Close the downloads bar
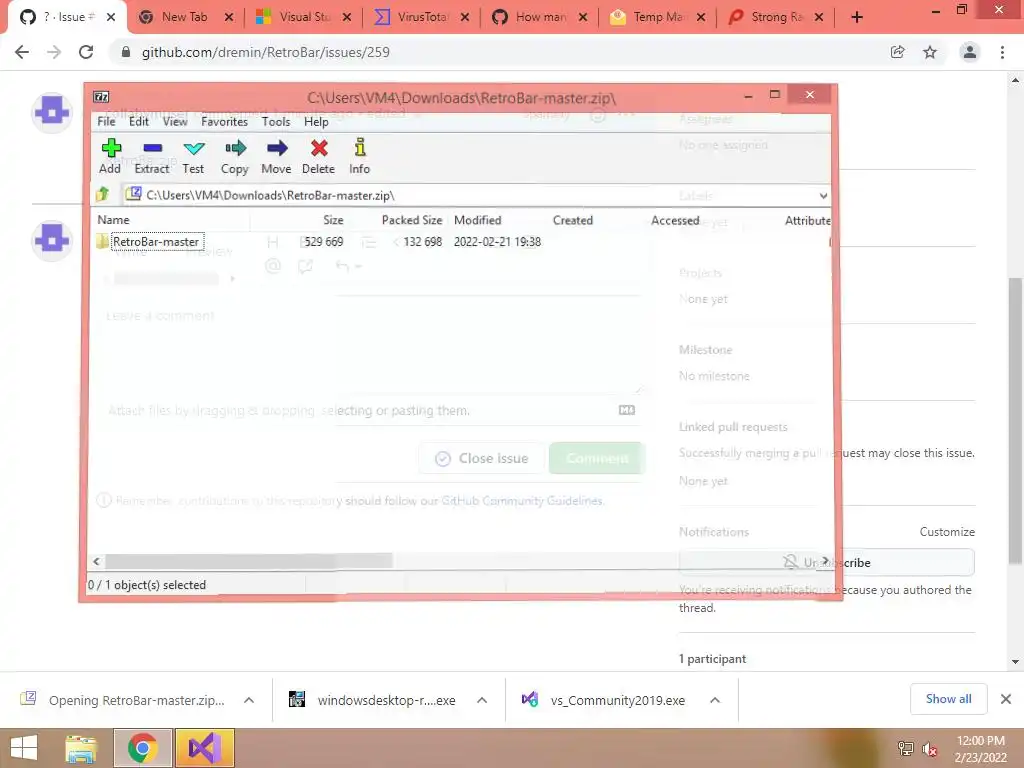Image resolution: width=1024 pixels, height=768 pixels. click(x=1006, y=699)
